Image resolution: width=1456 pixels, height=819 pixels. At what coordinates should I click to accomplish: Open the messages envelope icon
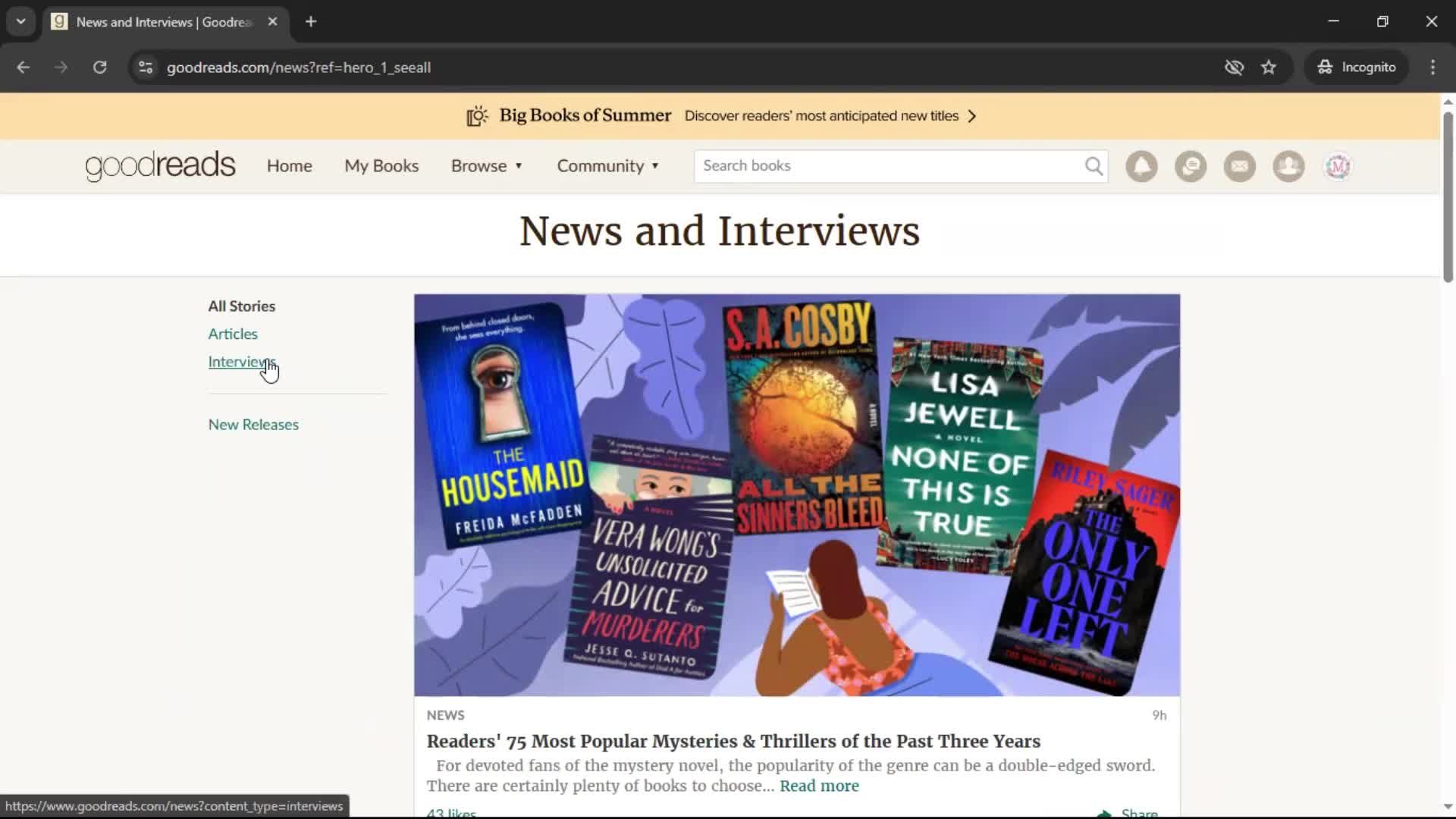1240,166
